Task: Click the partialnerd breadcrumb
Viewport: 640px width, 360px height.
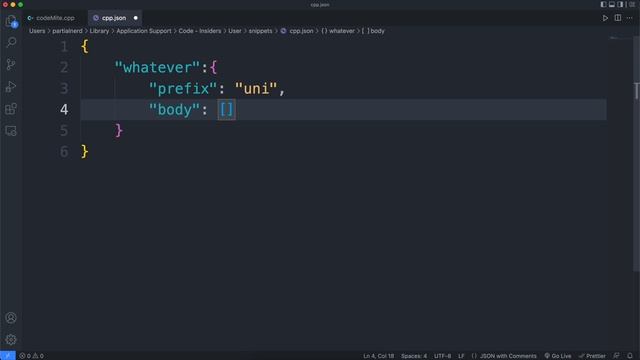Action: (x=67, y=31)
